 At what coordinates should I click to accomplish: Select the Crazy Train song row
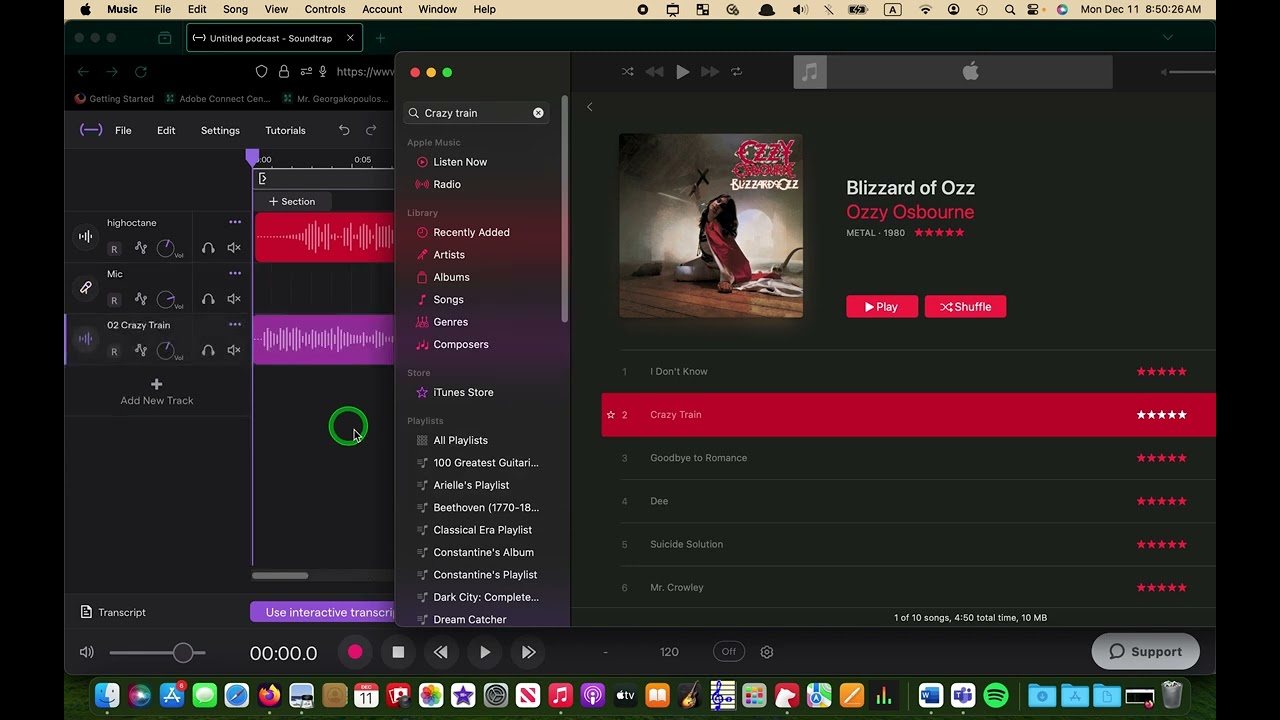[x=908, y=415]
